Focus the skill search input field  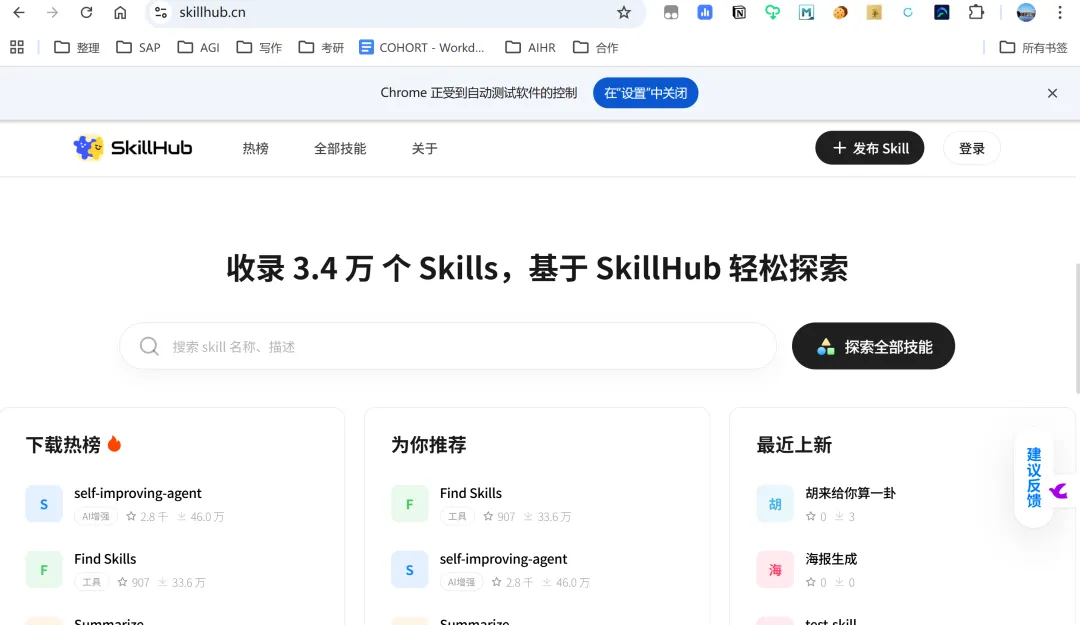point(448,346)
